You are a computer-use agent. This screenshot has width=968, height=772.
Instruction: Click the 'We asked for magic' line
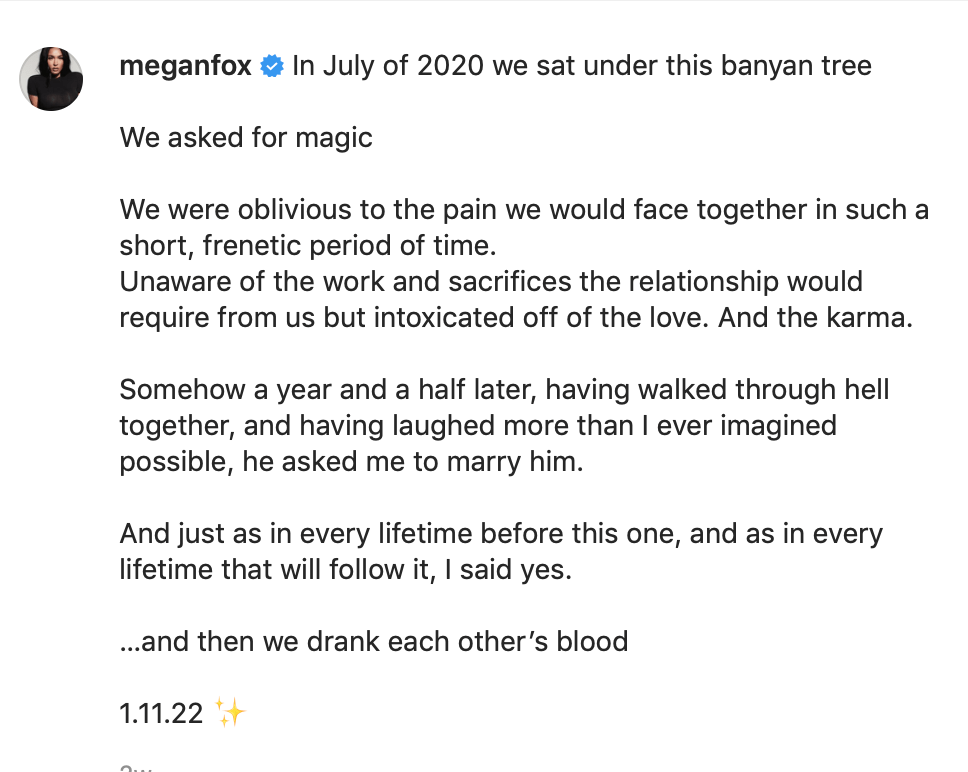(246, 138)
